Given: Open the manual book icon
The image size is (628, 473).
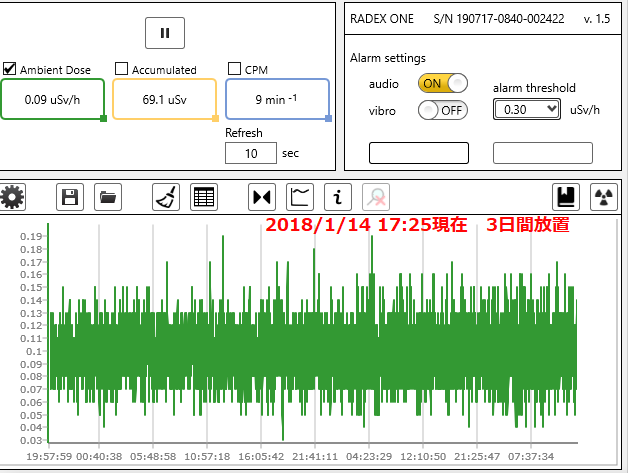Looking at the screenshot, I should tap(566, 197).
